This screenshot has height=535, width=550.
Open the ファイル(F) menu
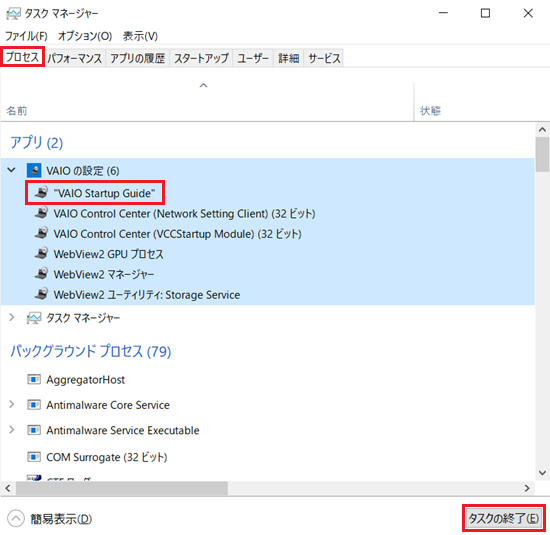pos(26,36)
